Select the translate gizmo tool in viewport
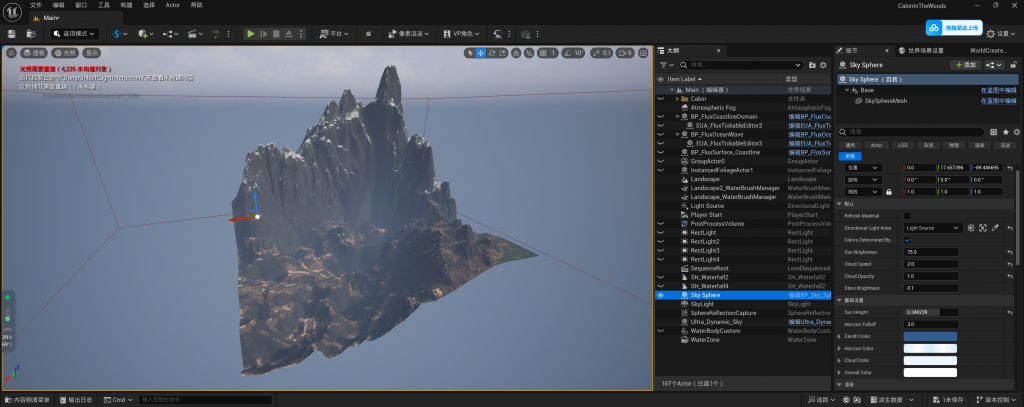Viewport: 1024px width, 407px height. pyautogui.click(x=480, y=52)
